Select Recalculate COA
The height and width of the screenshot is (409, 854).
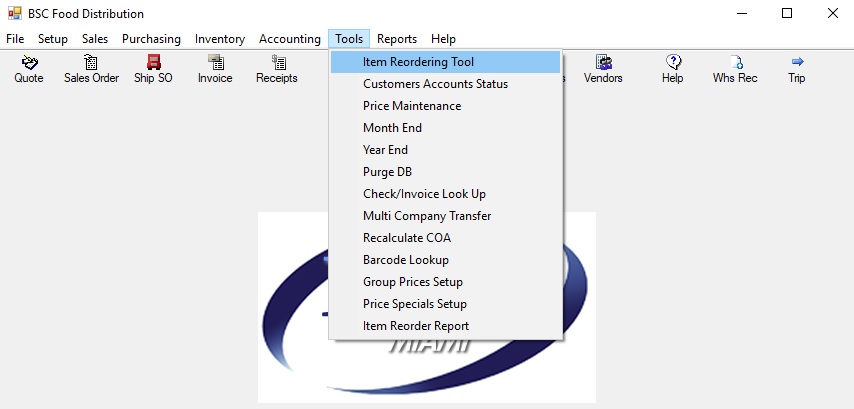coord(446,238)
